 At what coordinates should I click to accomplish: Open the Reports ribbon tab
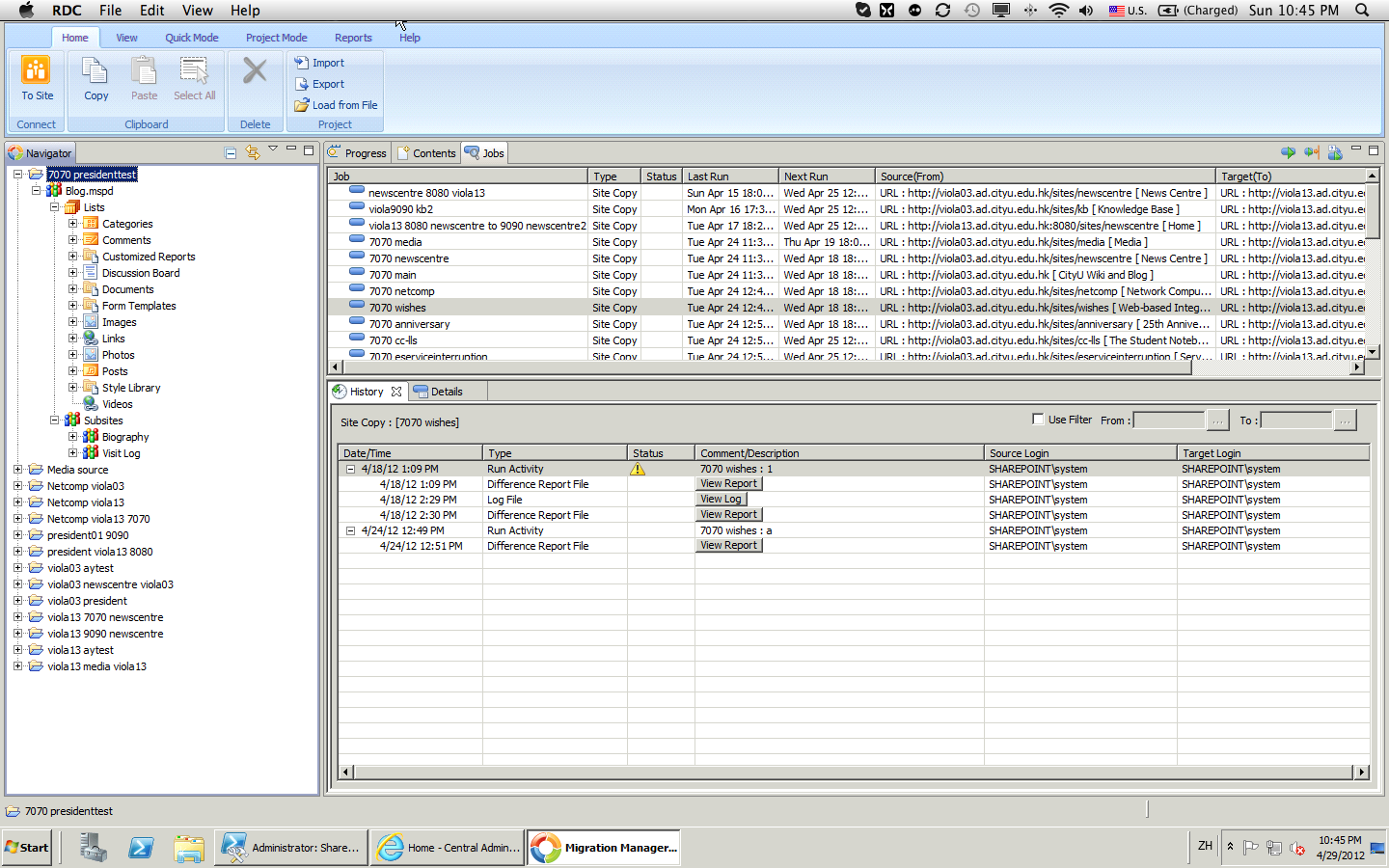coord(353,38)
